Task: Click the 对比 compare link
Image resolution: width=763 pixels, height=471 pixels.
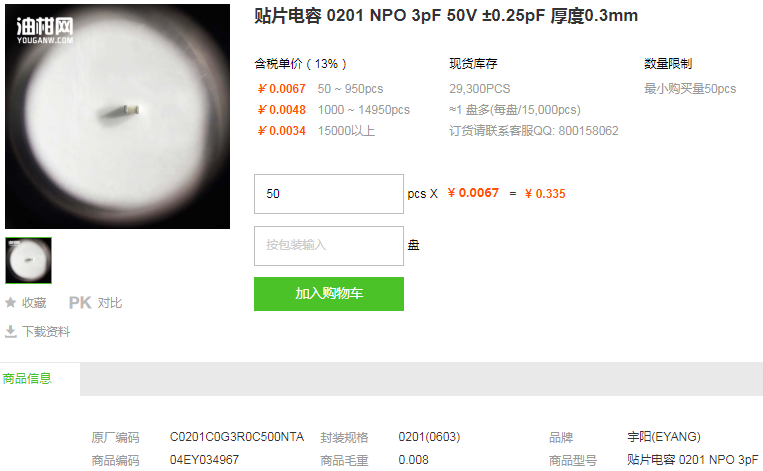Action: pyautogui.click(x=109, y=303)
